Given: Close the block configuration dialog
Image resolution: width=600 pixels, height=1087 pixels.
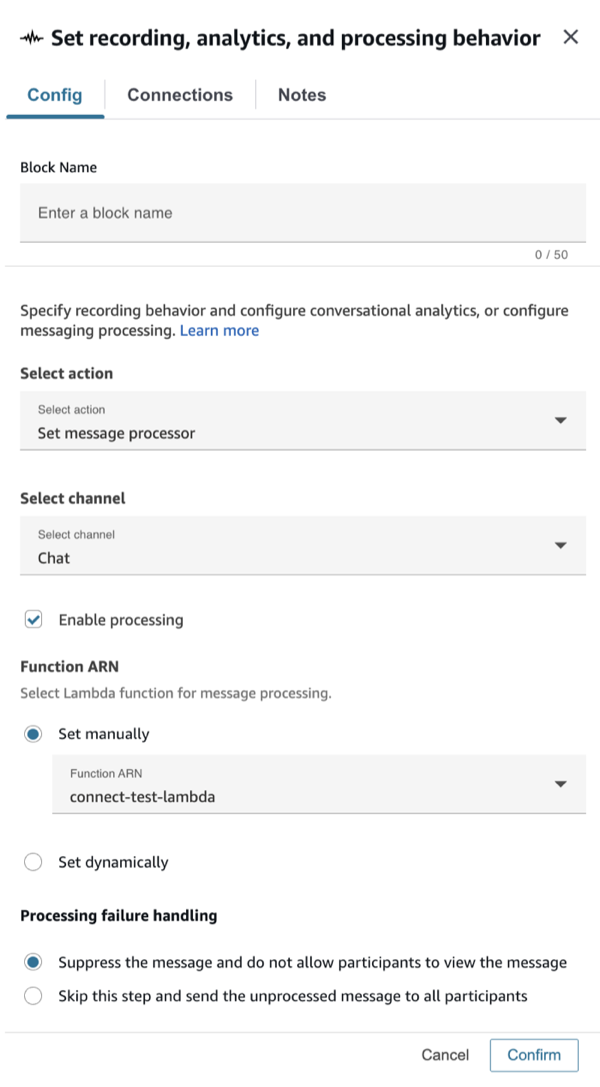Looking at the screenshot, I should click(571, 37).
